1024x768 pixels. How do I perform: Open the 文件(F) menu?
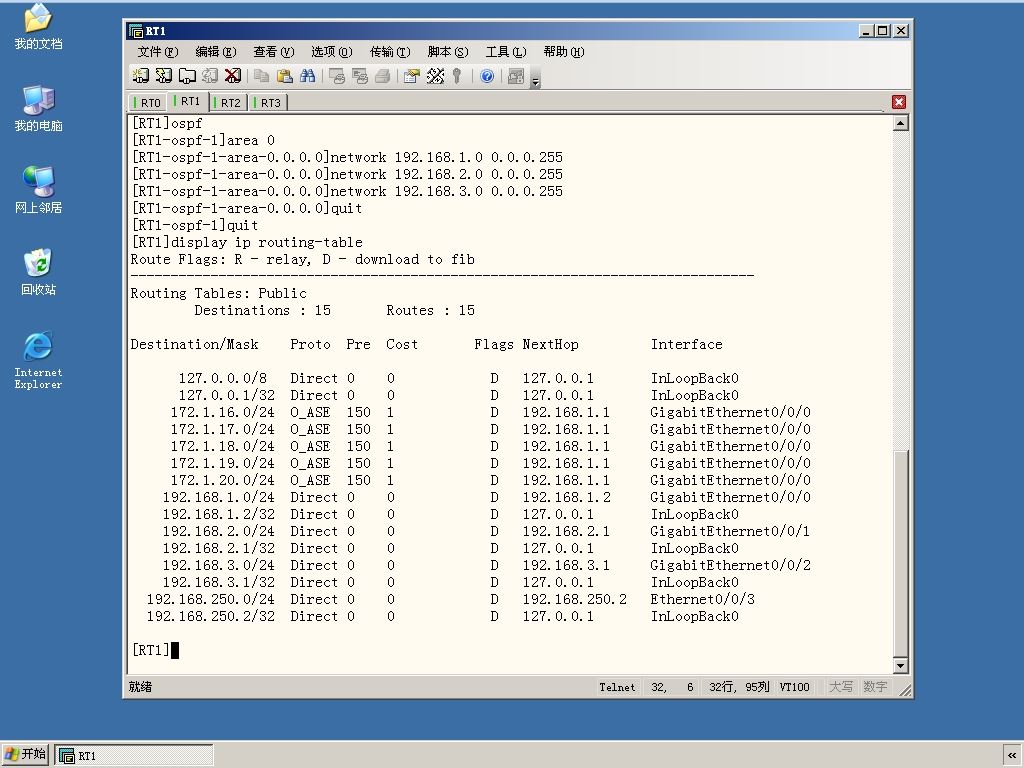[157, 52]
